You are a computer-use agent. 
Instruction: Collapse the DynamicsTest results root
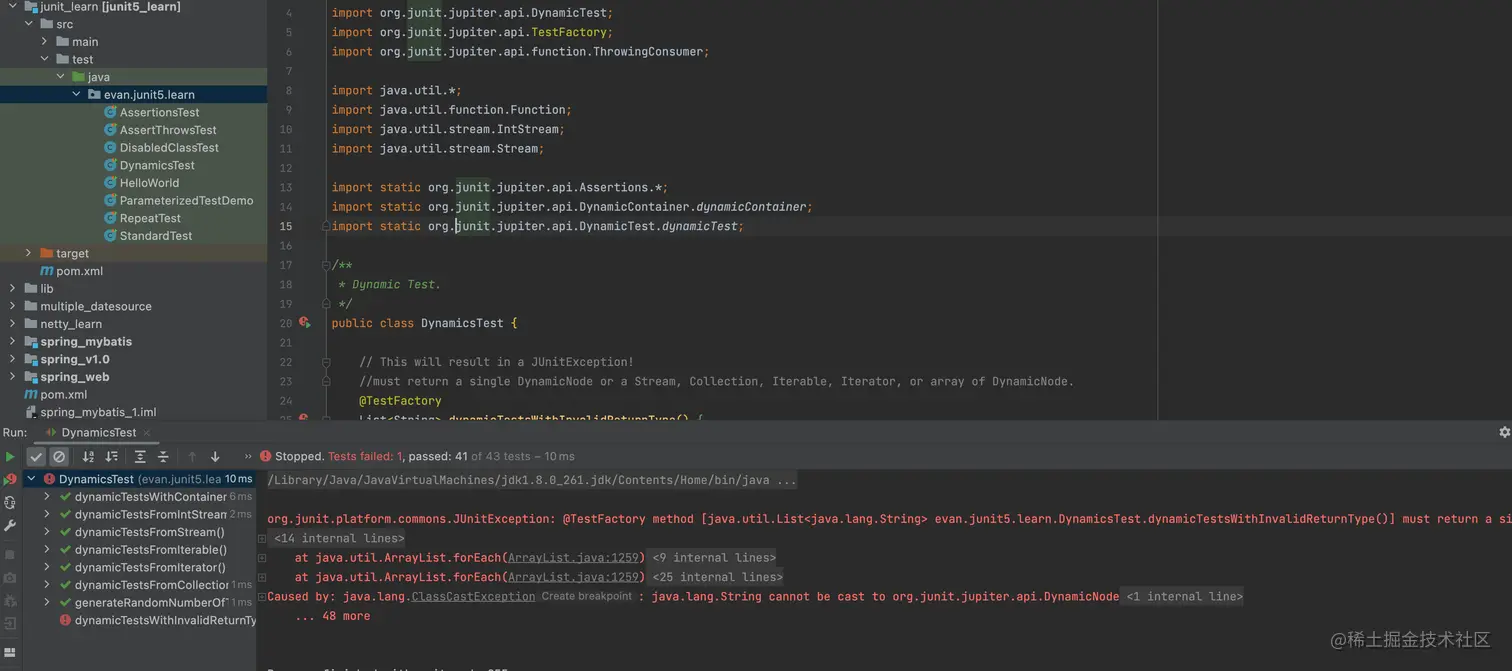click(31, 479)
